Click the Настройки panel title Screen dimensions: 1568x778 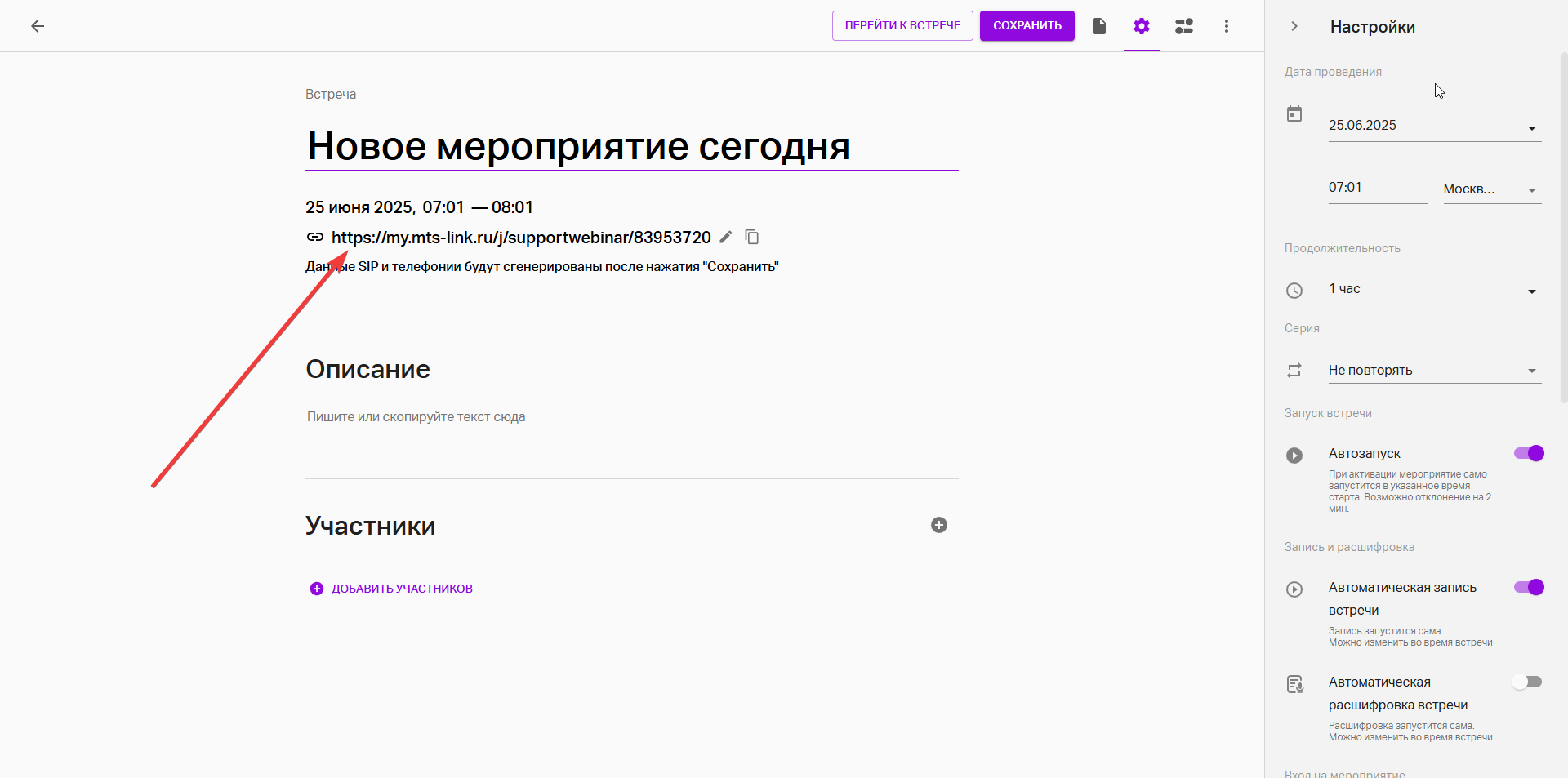[1373, 27]
